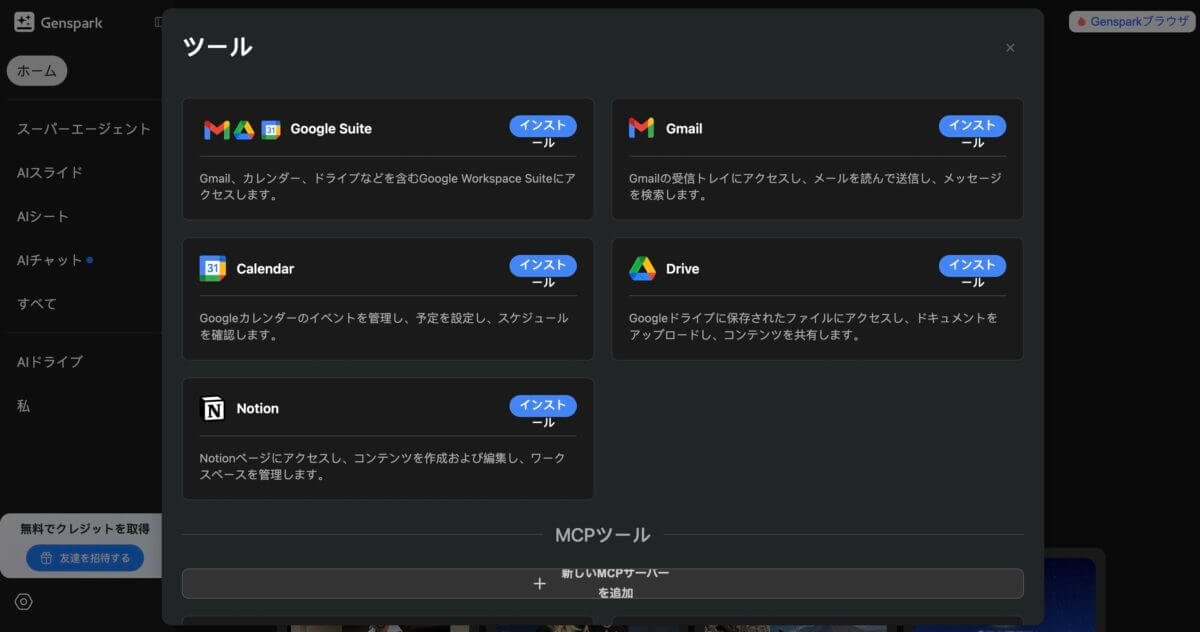Click the Notion description text
The image size is (1200, 632).
tap(382, 467)
